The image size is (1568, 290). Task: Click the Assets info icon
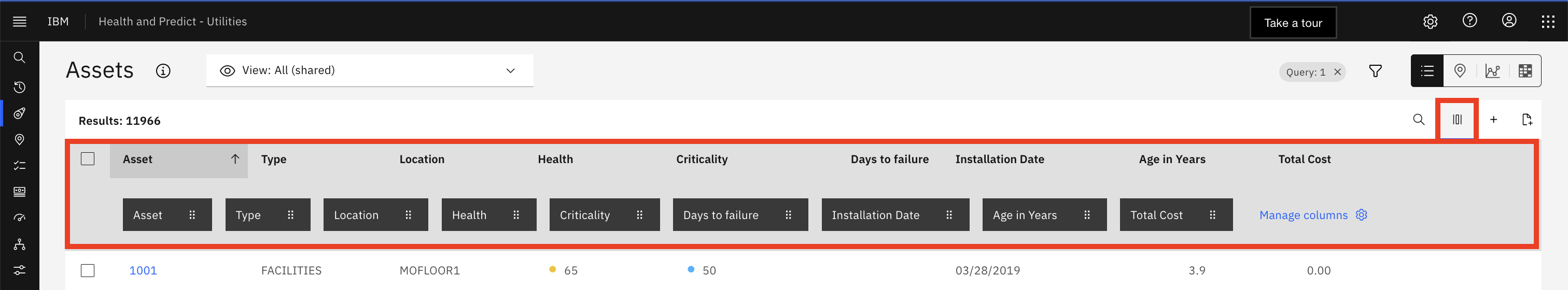(x=163, y=70)
